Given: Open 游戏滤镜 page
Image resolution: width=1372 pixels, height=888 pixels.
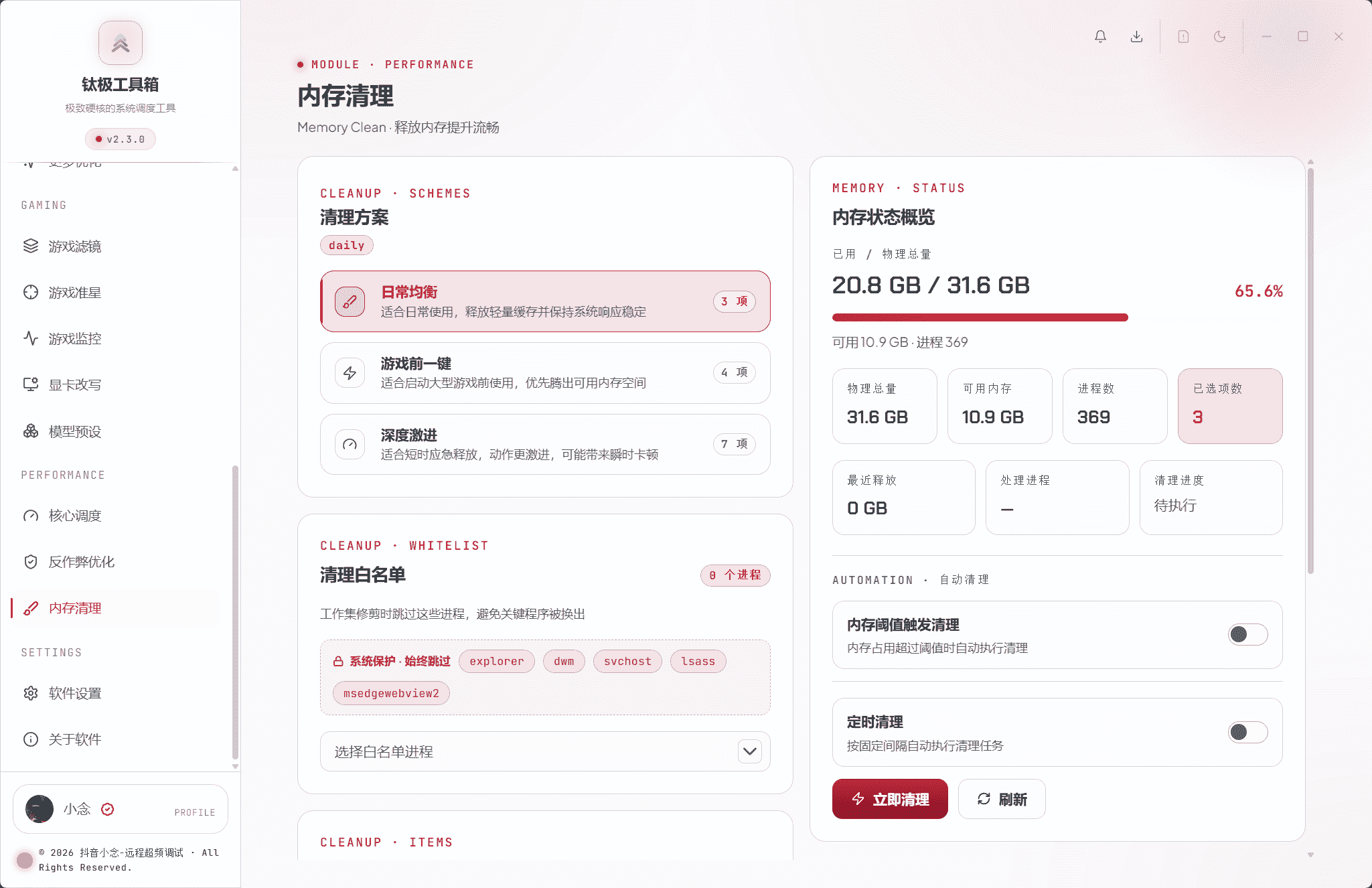Looking at the screenshot, I should tap(115, 246).
